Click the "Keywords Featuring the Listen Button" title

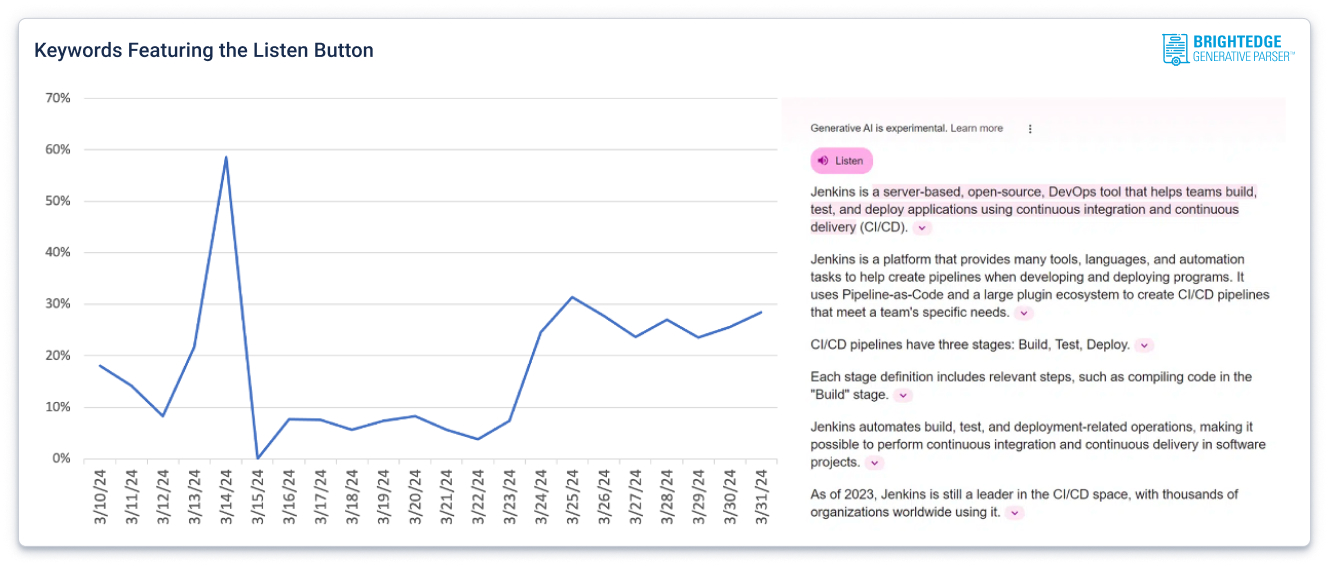point(204,50)
